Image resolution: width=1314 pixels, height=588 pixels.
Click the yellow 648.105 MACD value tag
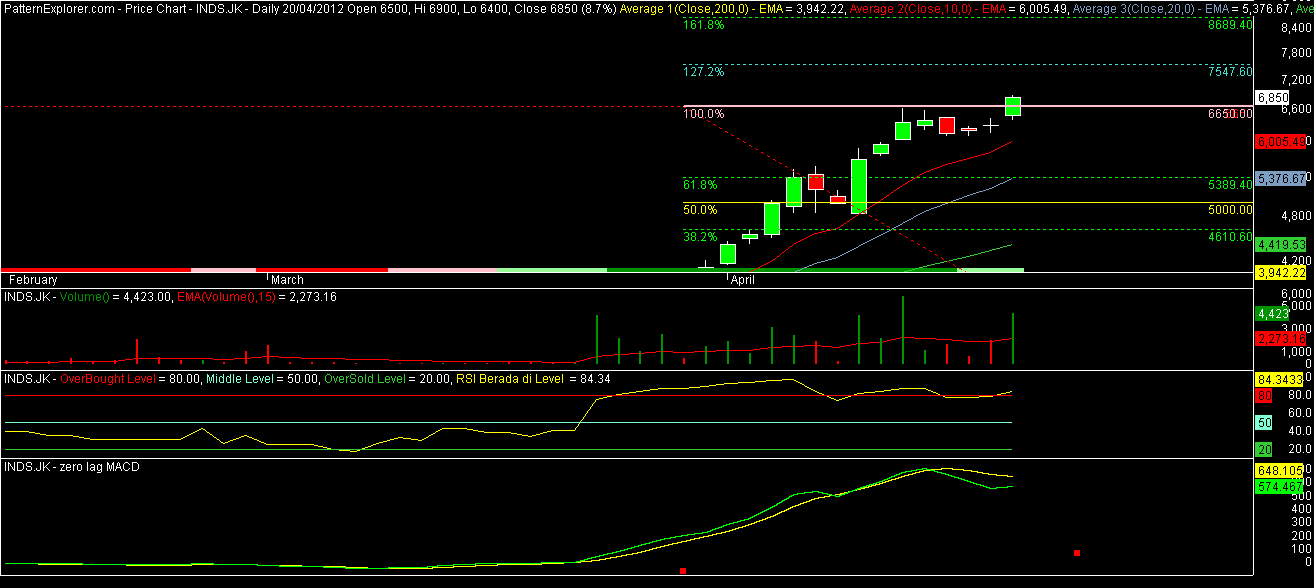click(1281, 470)
